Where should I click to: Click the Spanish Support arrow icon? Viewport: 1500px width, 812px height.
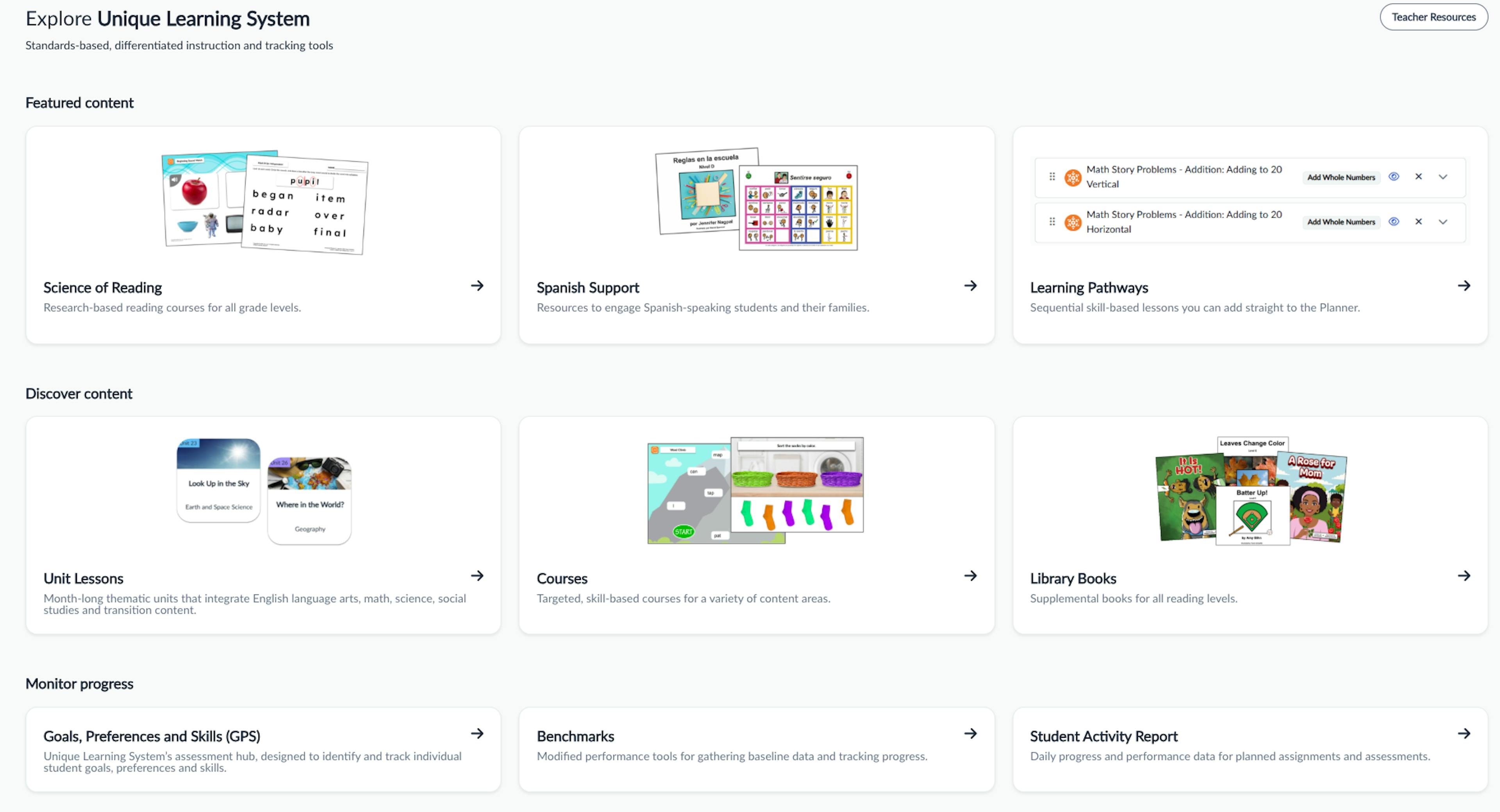click(970, 285)
